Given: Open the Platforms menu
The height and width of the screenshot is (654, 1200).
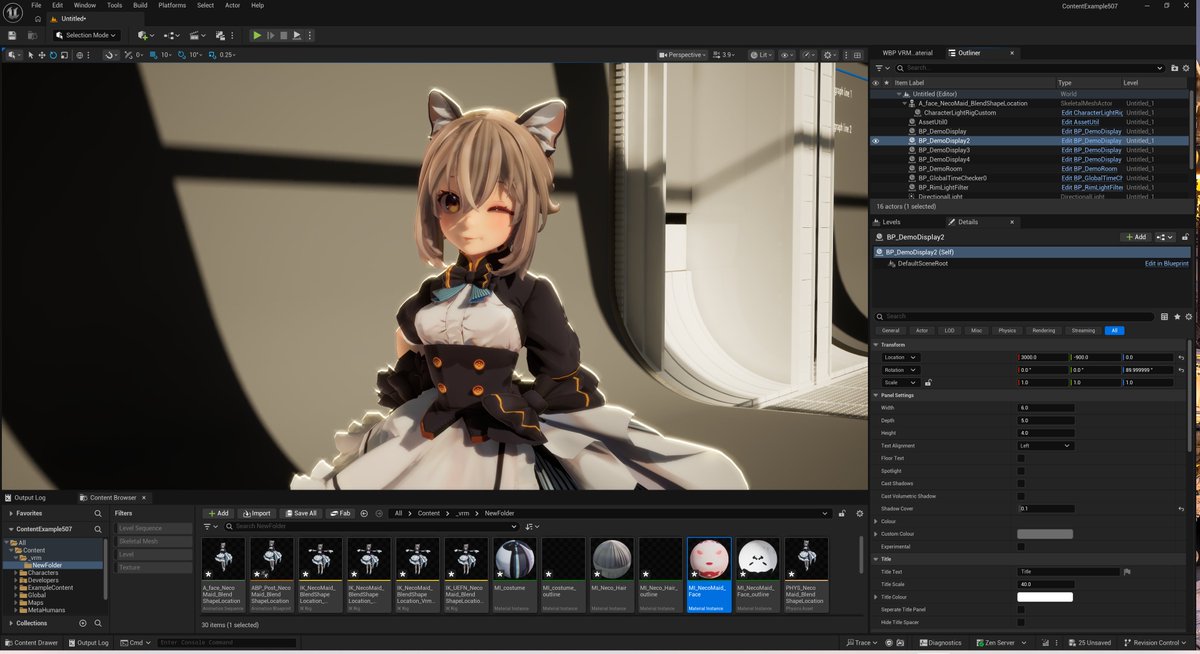Looking at the screenshot, I should (x=172, y=5).
